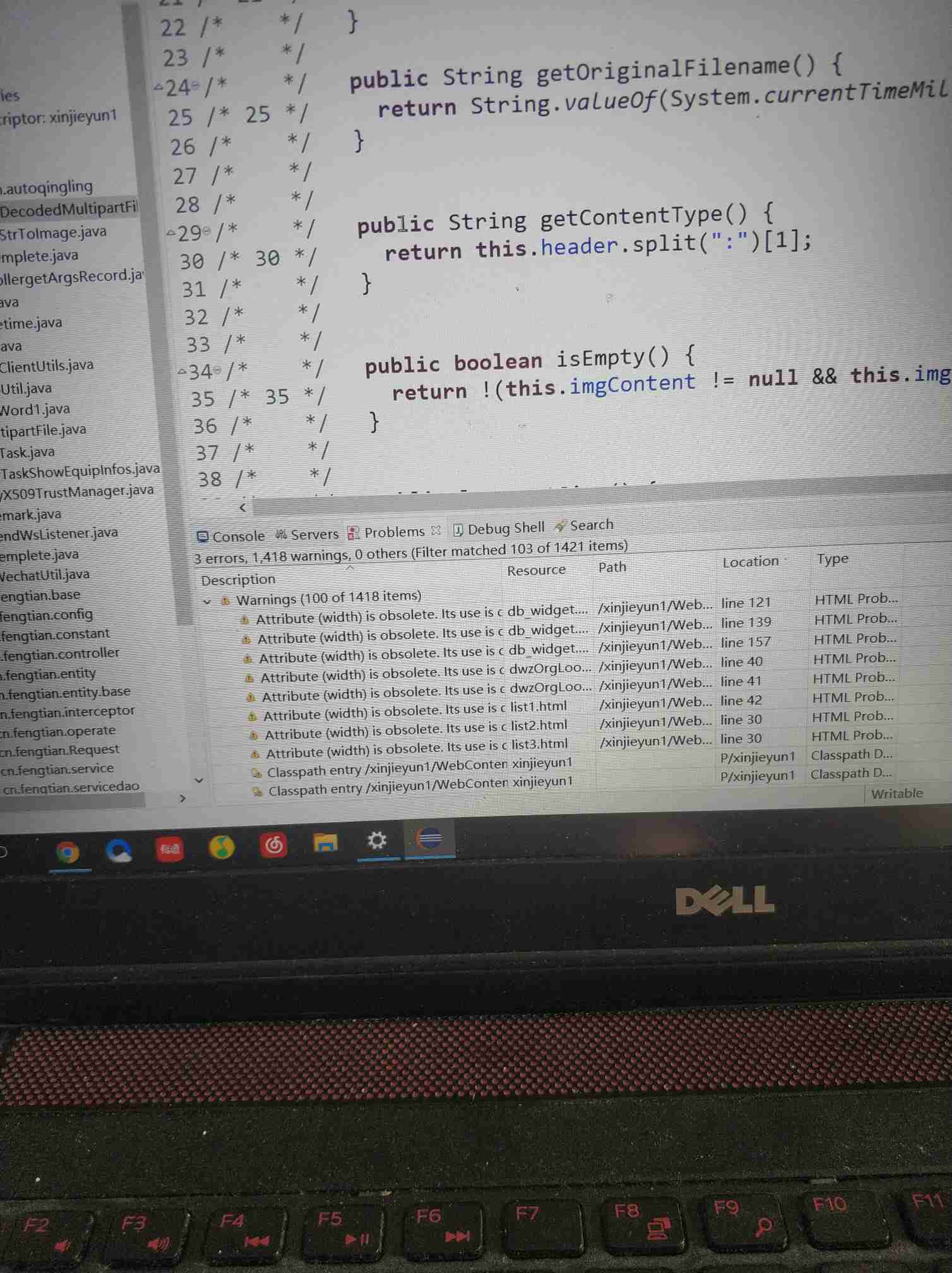Open Windows Settings gear in taskbar
Viewport: 952px width, 1273px height.
tap(377, 840)
